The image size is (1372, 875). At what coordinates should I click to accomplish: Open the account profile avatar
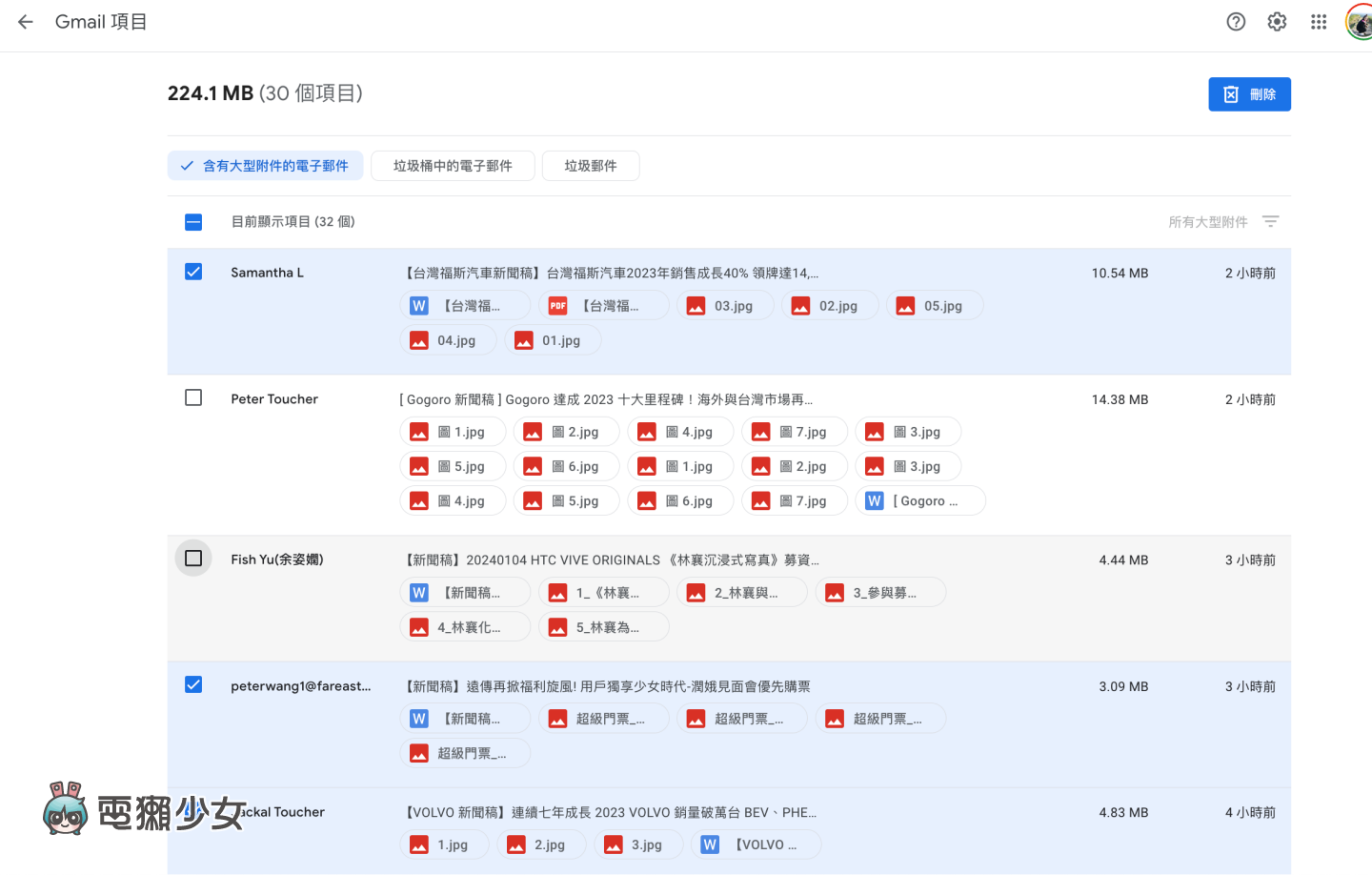tap(1360, 21)
